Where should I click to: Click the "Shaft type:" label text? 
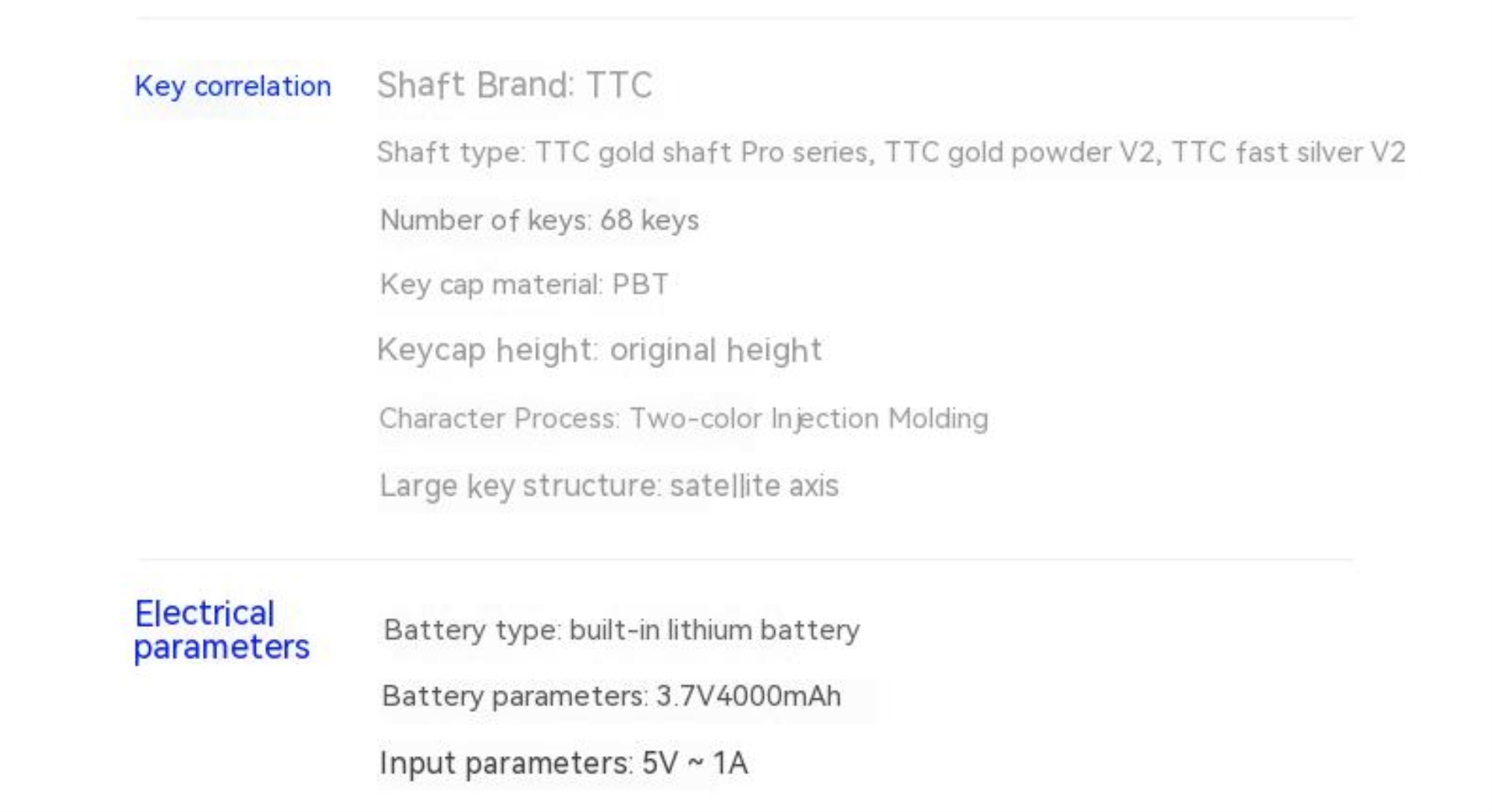(x=451, y=153)
